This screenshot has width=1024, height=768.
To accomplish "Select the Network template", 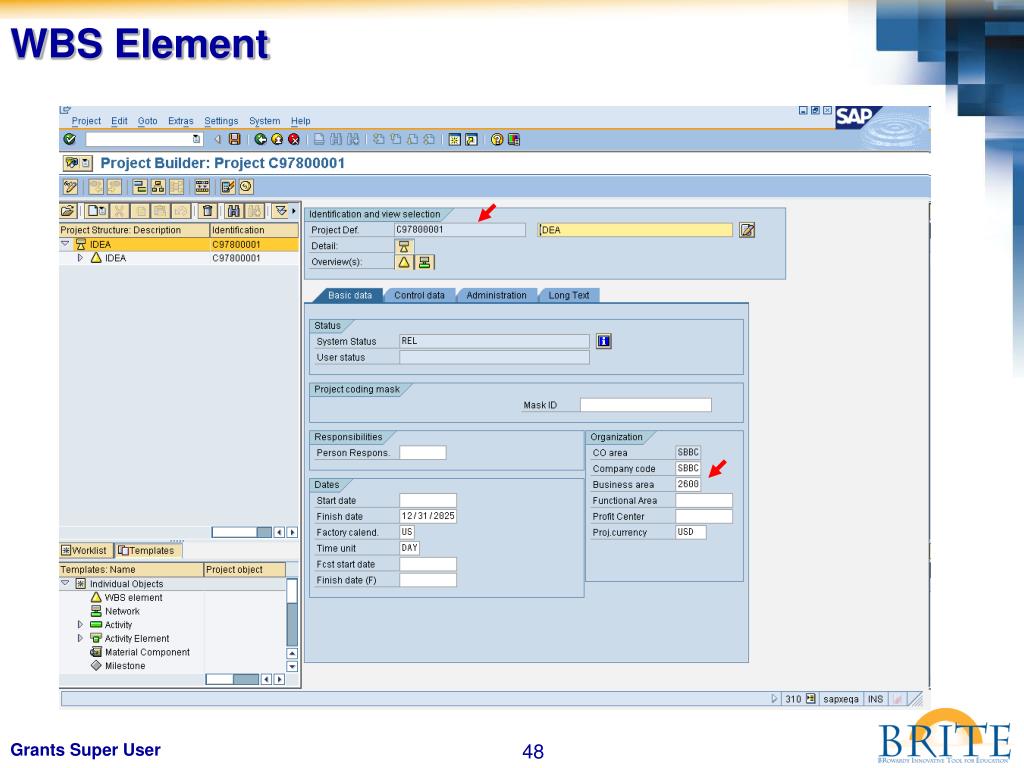I will pyautogui.click(x=122, y=611).
